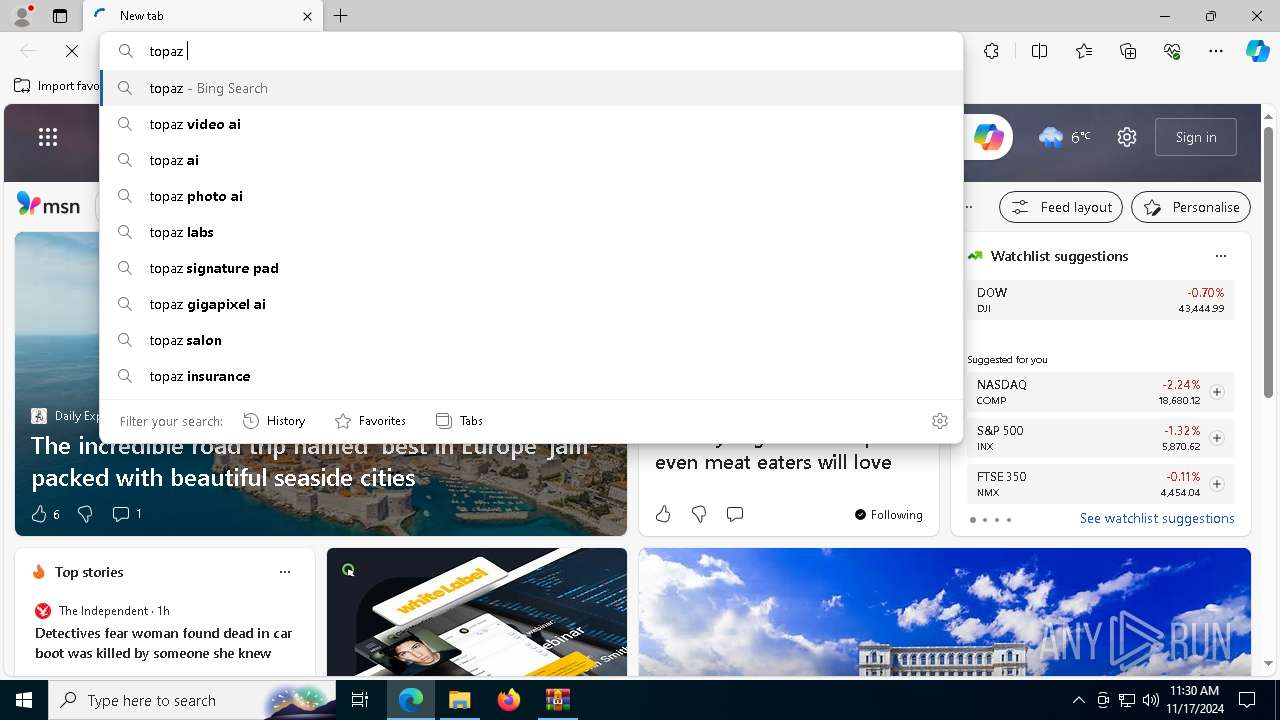1280x720 pixels.
Task: Open Browser essentials heart icon
Action: [x=1172, y=51]
